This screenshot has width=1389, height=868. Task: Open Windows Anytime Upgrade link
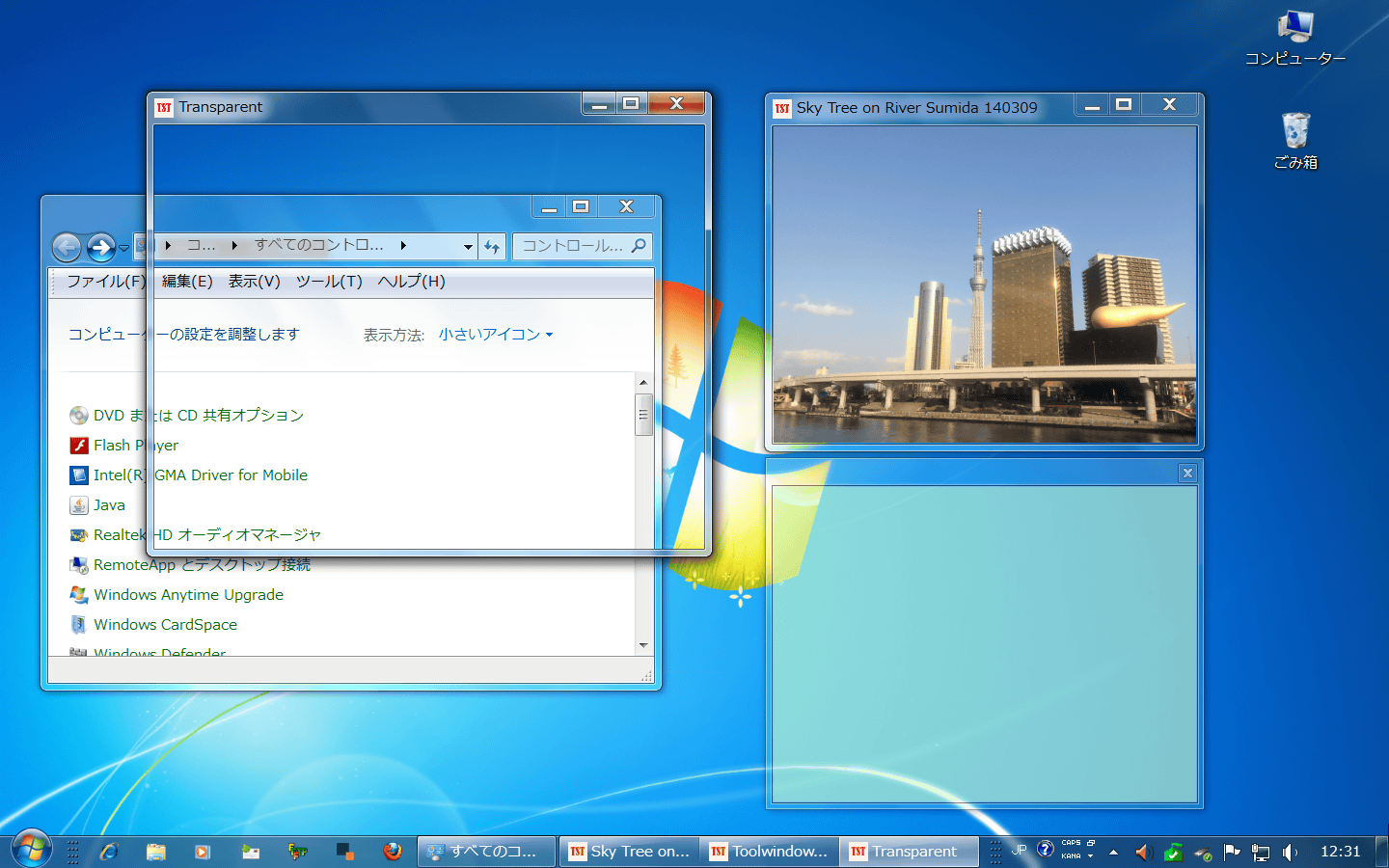pyautogui.click(x=189, y=595)
